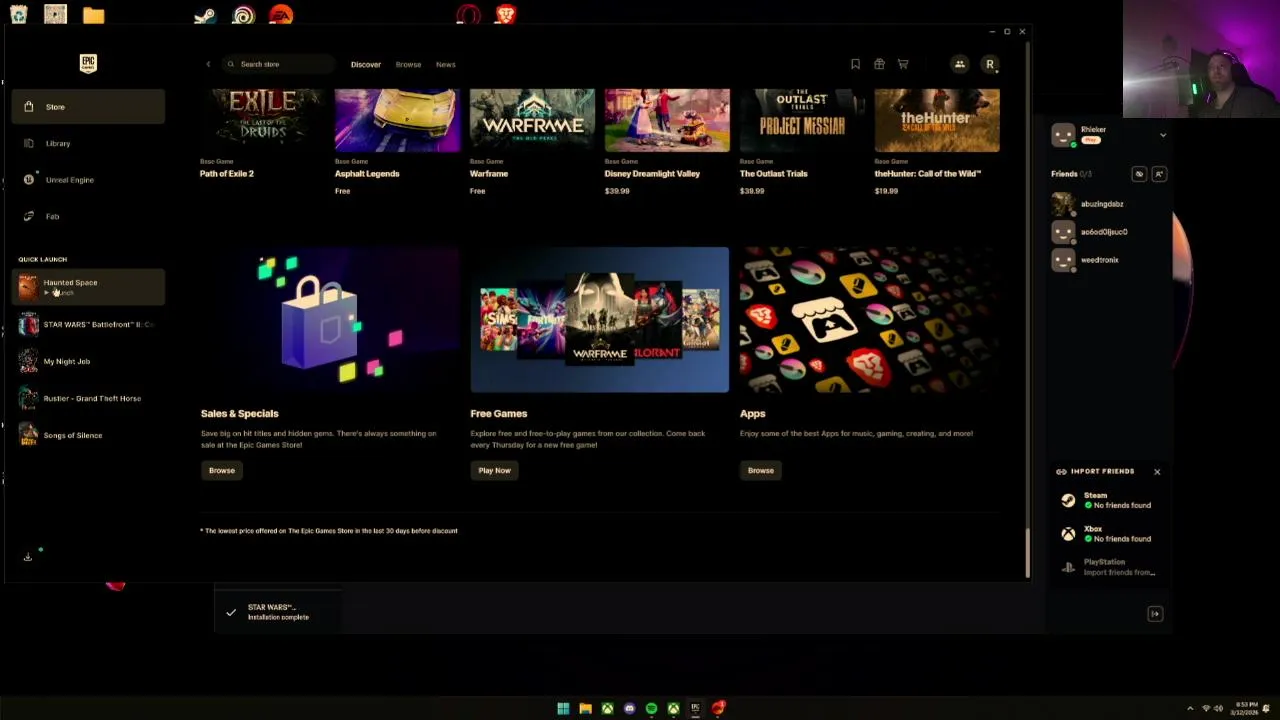Open Spotify from taskbar
The height and width of the screenshot is (720, 1280).
point(651,709)
